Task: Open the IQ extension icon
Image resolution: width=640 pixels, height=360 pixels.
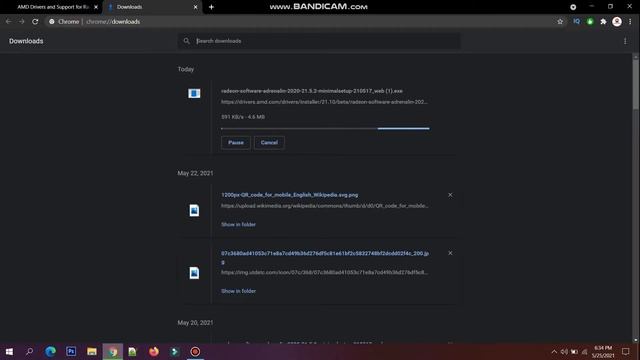Action: (x=576, y=21)
